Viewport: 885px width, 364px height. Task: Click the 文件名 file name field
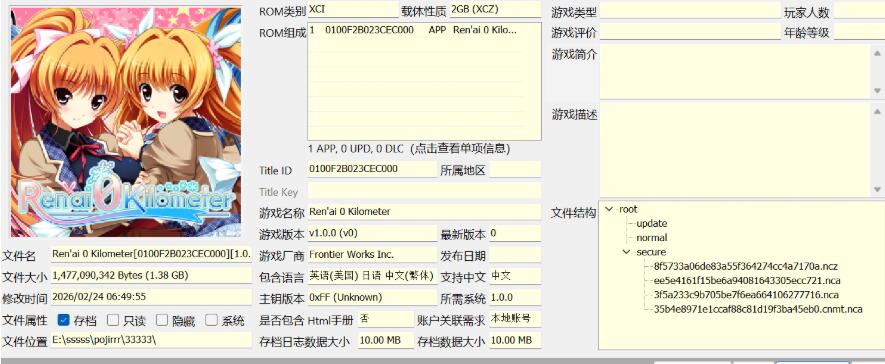click(151, 255)
